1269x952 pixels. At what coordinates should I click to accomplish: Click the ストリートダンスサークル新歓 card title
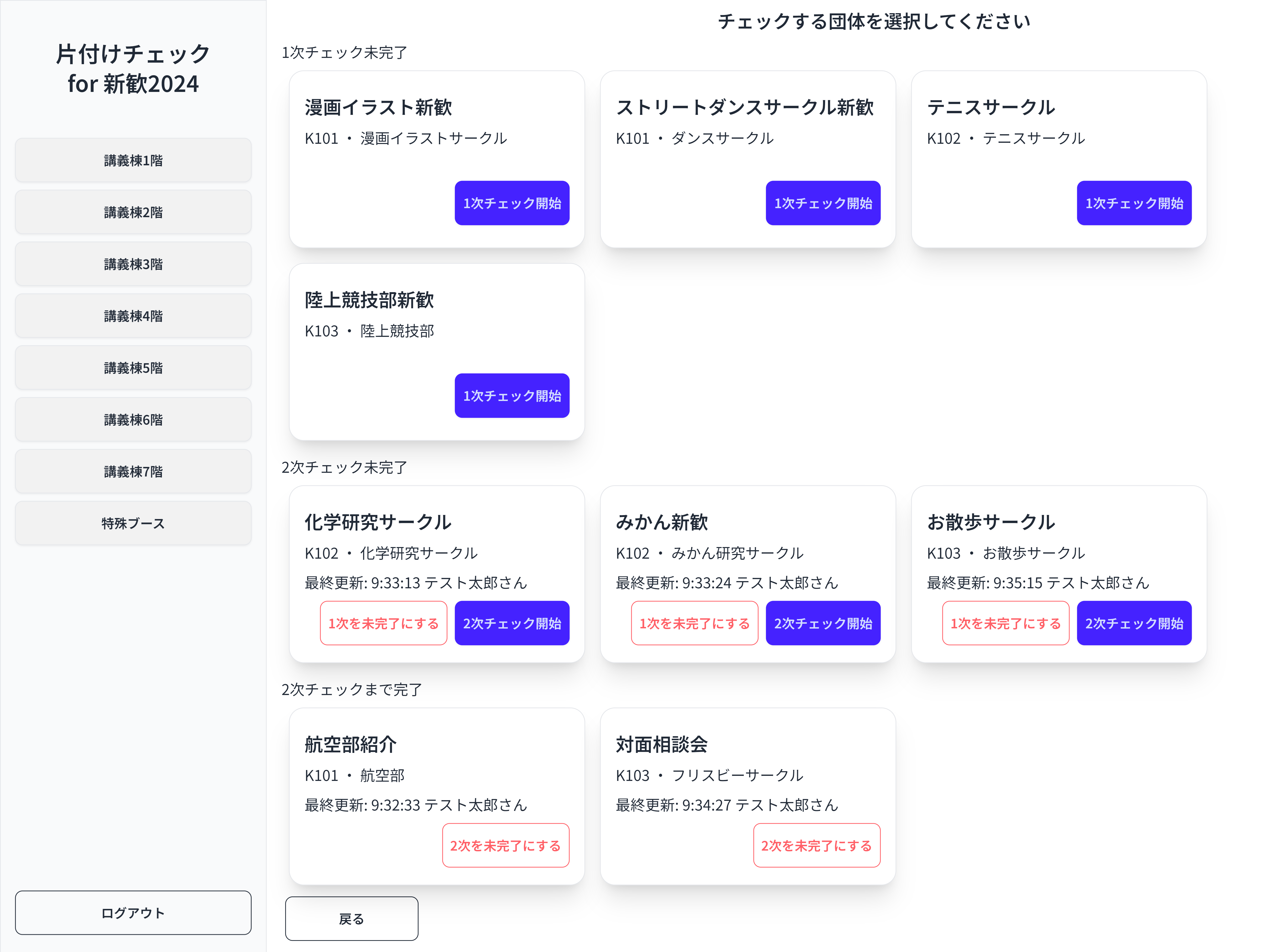point(745,107)
